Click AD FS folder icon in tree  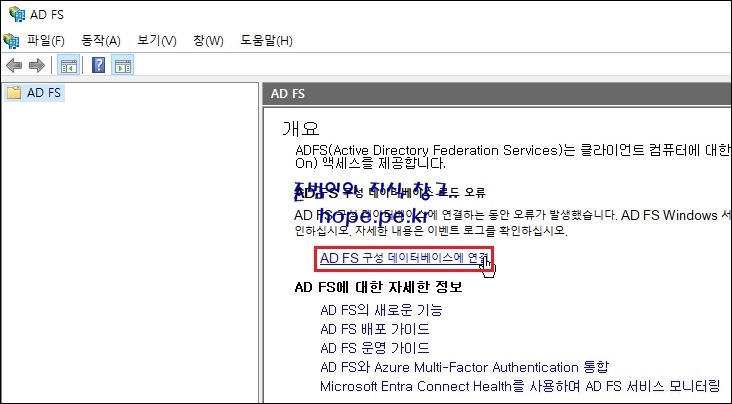pos(14,92)
